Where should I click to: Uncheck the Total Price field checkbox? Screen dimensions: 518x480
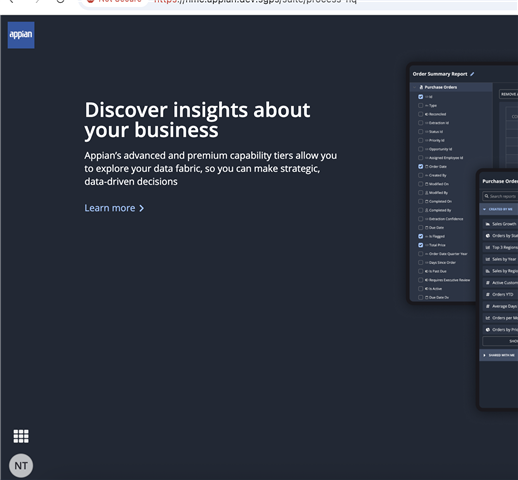pos(420,245)
